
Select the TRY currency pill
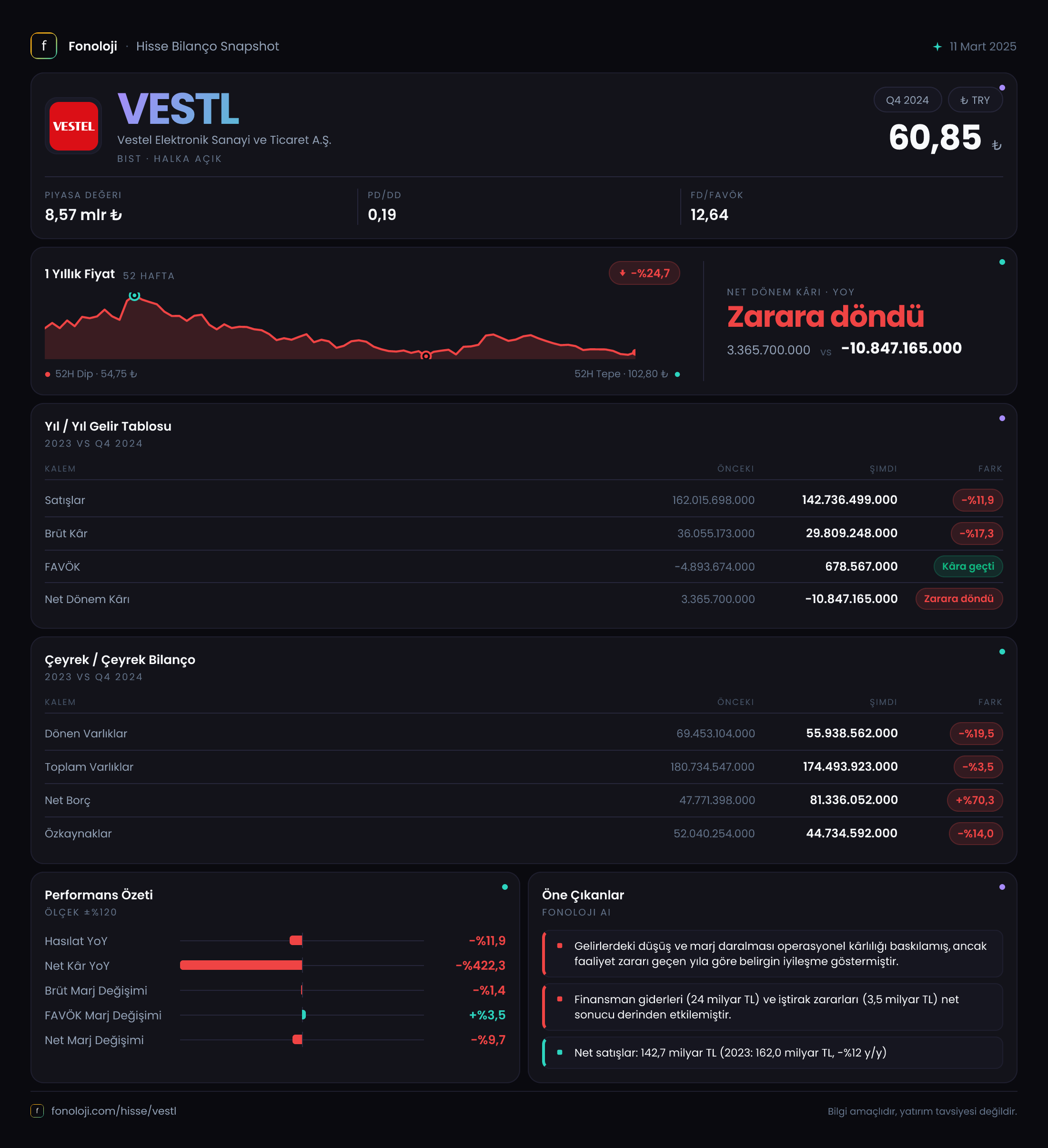[975, 100]
